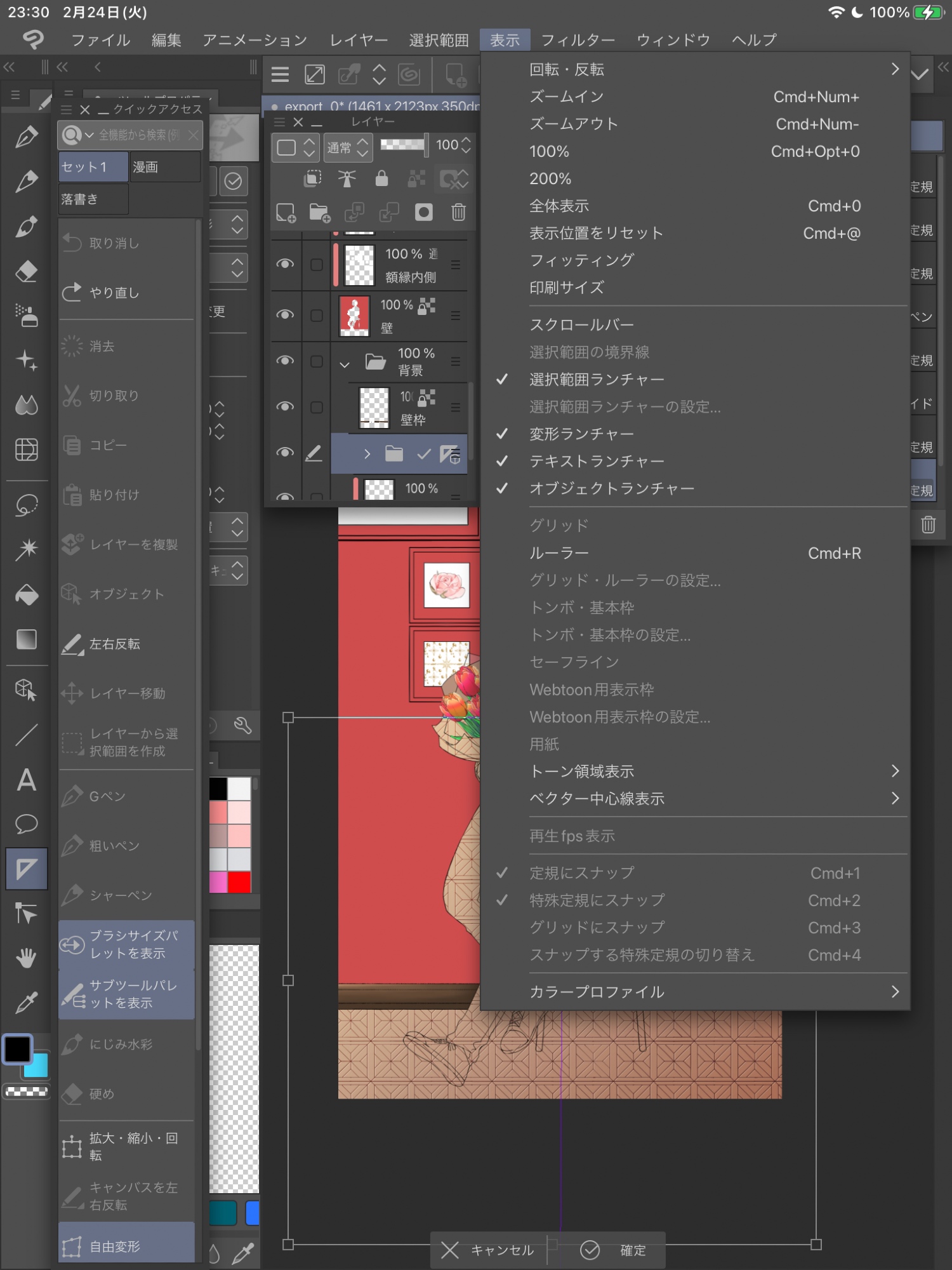952x1270 pixels.
Task: Uncheck オブジェクトランチャー in the view menu
Action: [611, 489]
